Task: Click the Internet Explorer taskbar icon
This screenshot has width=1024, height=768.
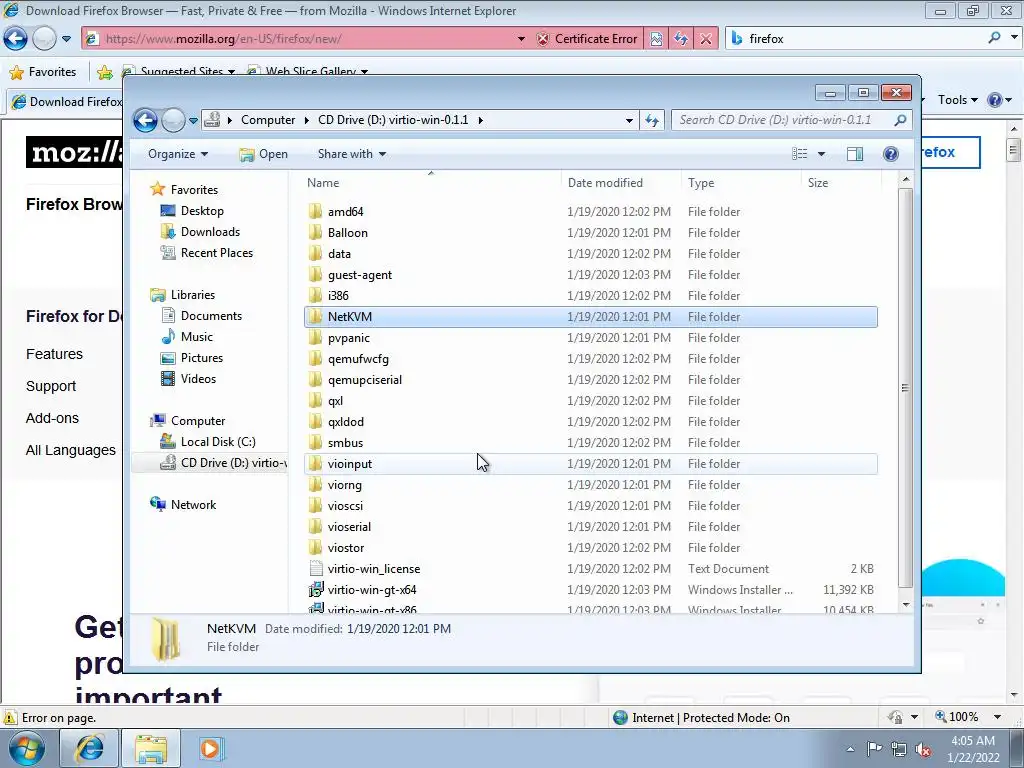Action: click(89, 748)
